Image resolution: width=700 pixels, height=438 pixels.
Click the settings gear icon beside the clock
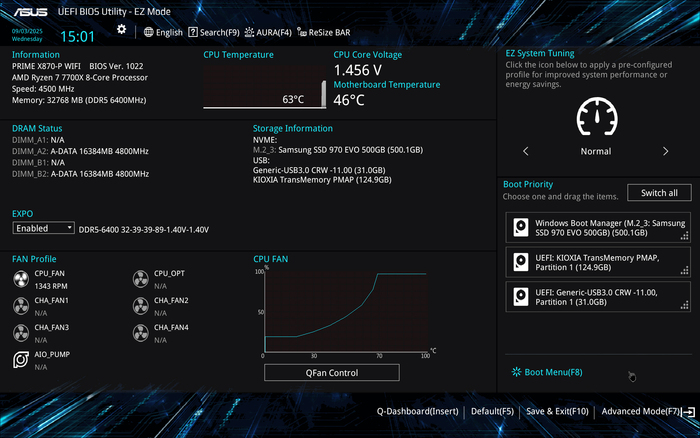[x=121, y=30]
